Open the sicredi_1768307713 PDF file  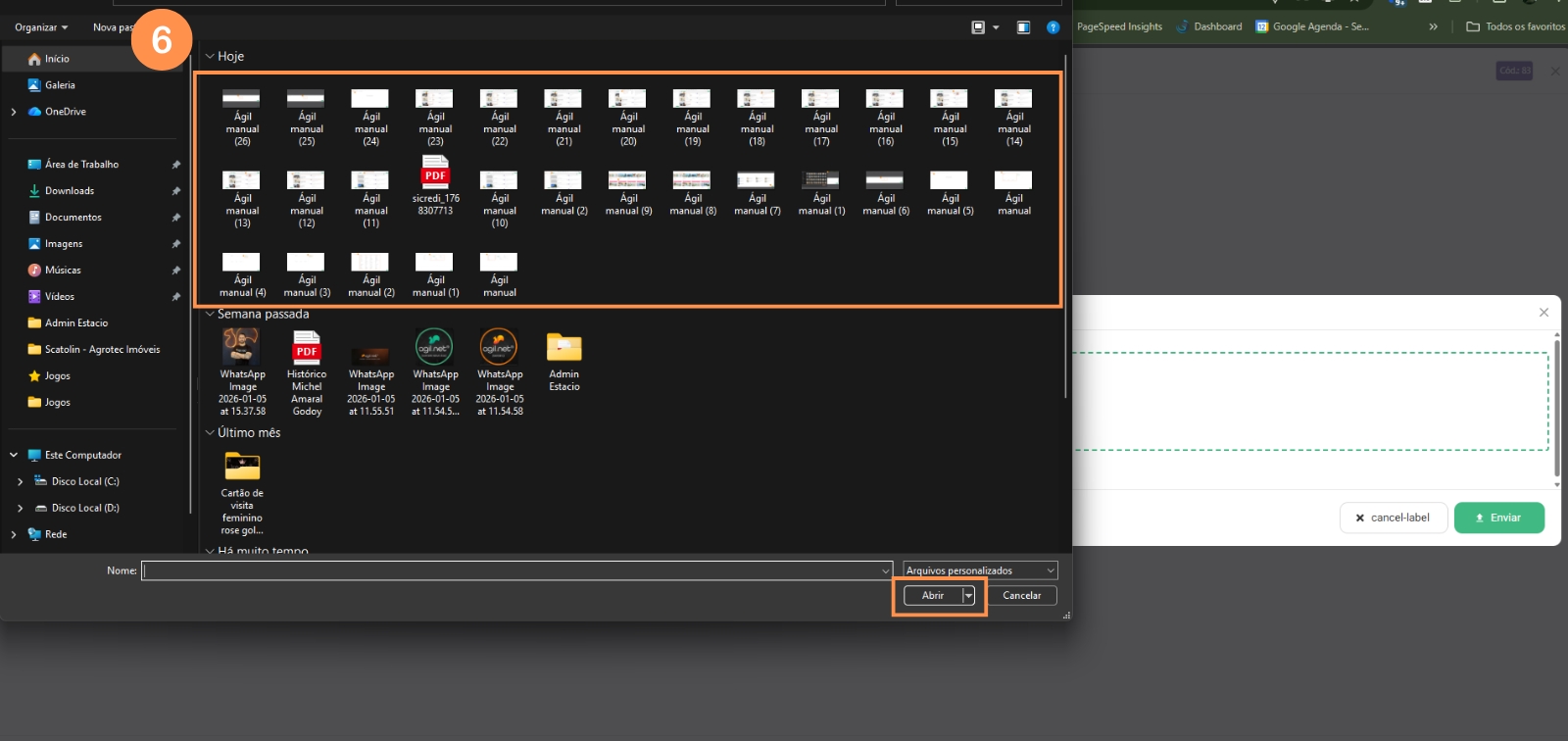click(435, 173)
